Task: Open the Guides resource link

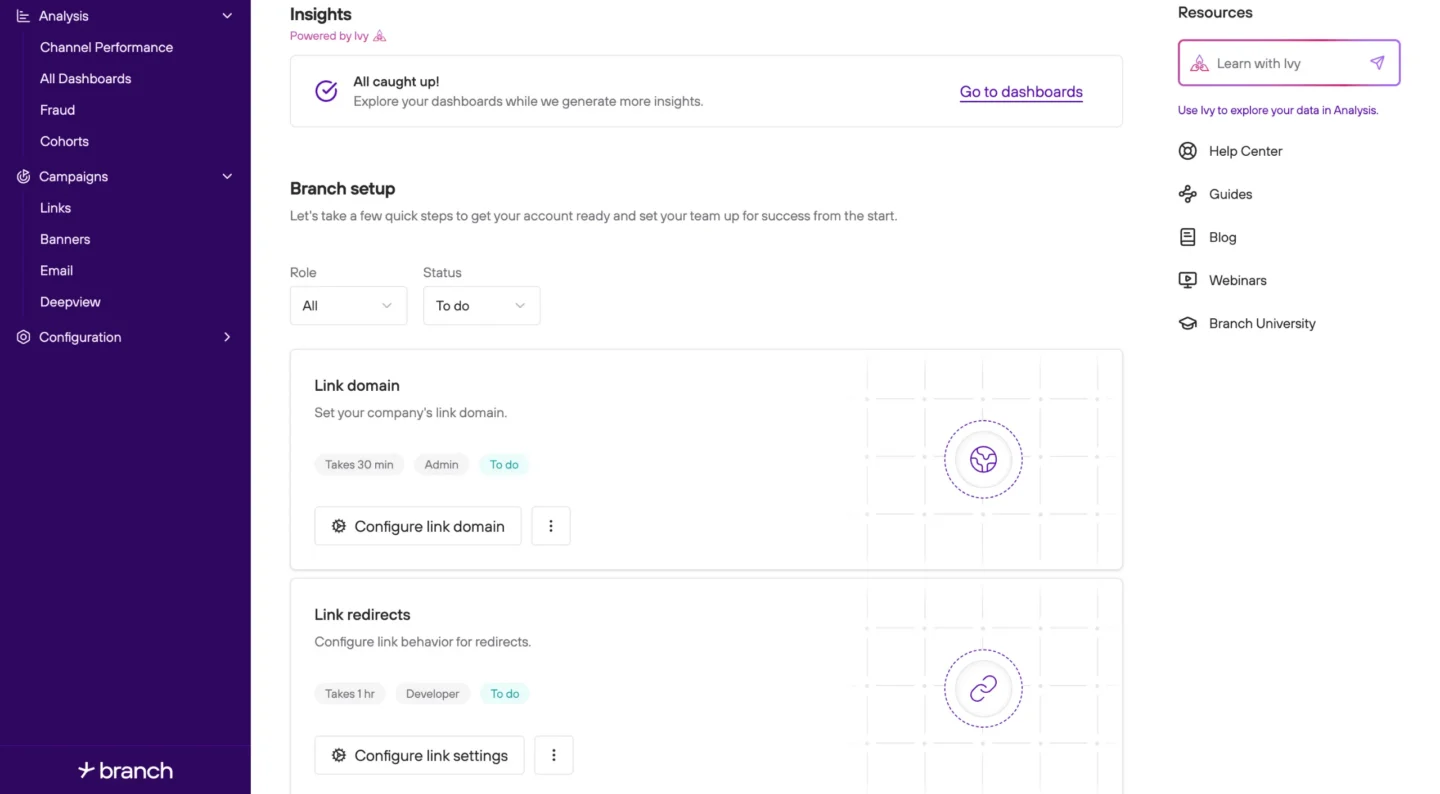Action: [1230, 194]
